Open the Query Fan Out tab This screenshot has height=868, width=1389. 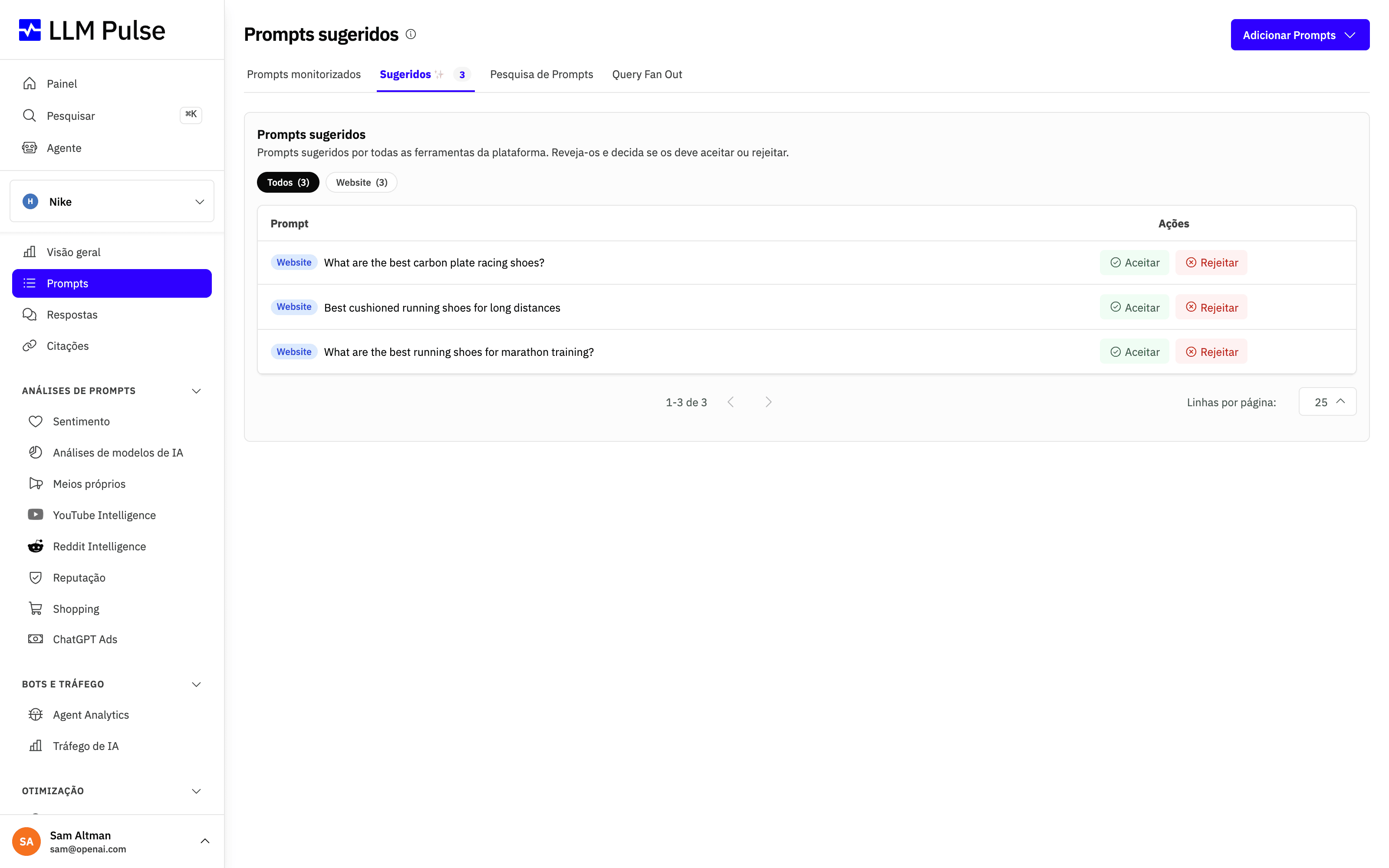click(647, 75)
